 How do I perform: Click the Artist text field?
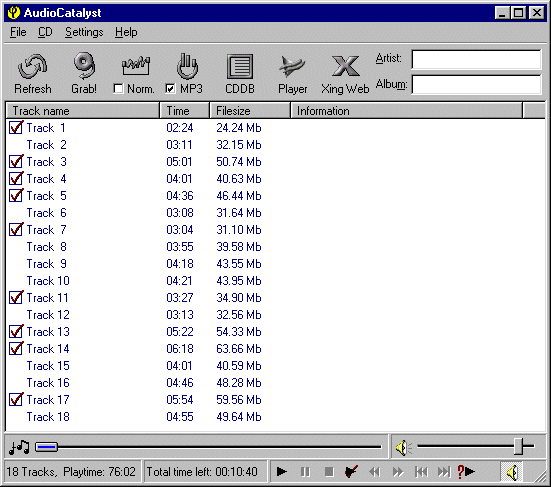[x=476, y=59]
